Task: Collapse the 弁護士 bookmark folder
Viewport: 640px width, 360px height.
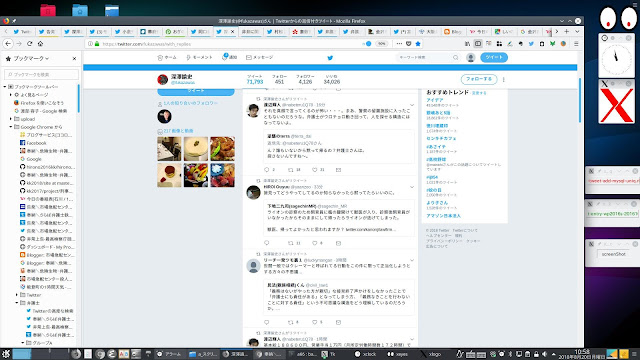Action: [x=17, y=303]
